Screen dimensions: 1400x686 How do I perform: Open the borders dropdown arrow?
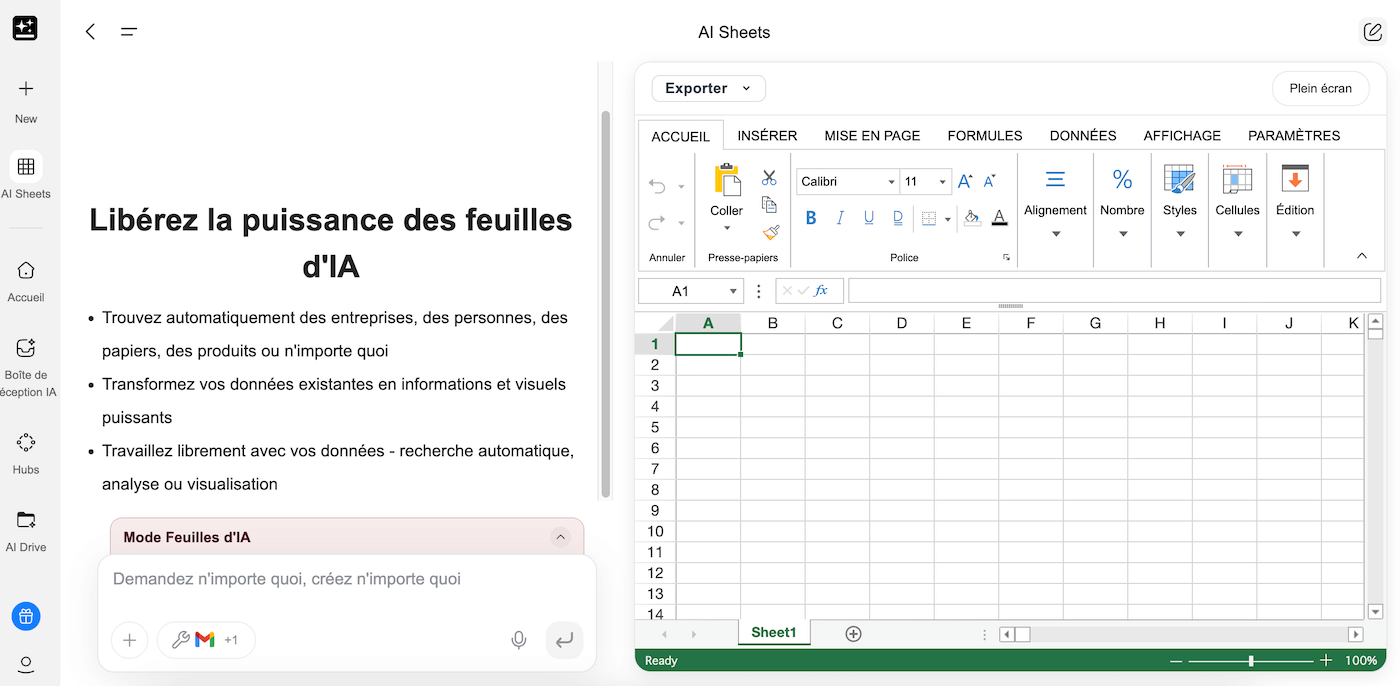[x=948, y=219]
